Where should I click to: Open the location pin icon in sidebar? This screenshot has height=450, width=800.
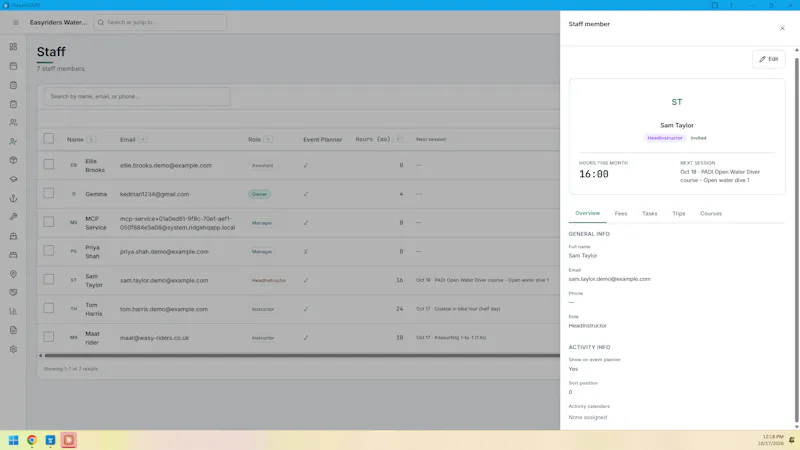click(13, 274)
